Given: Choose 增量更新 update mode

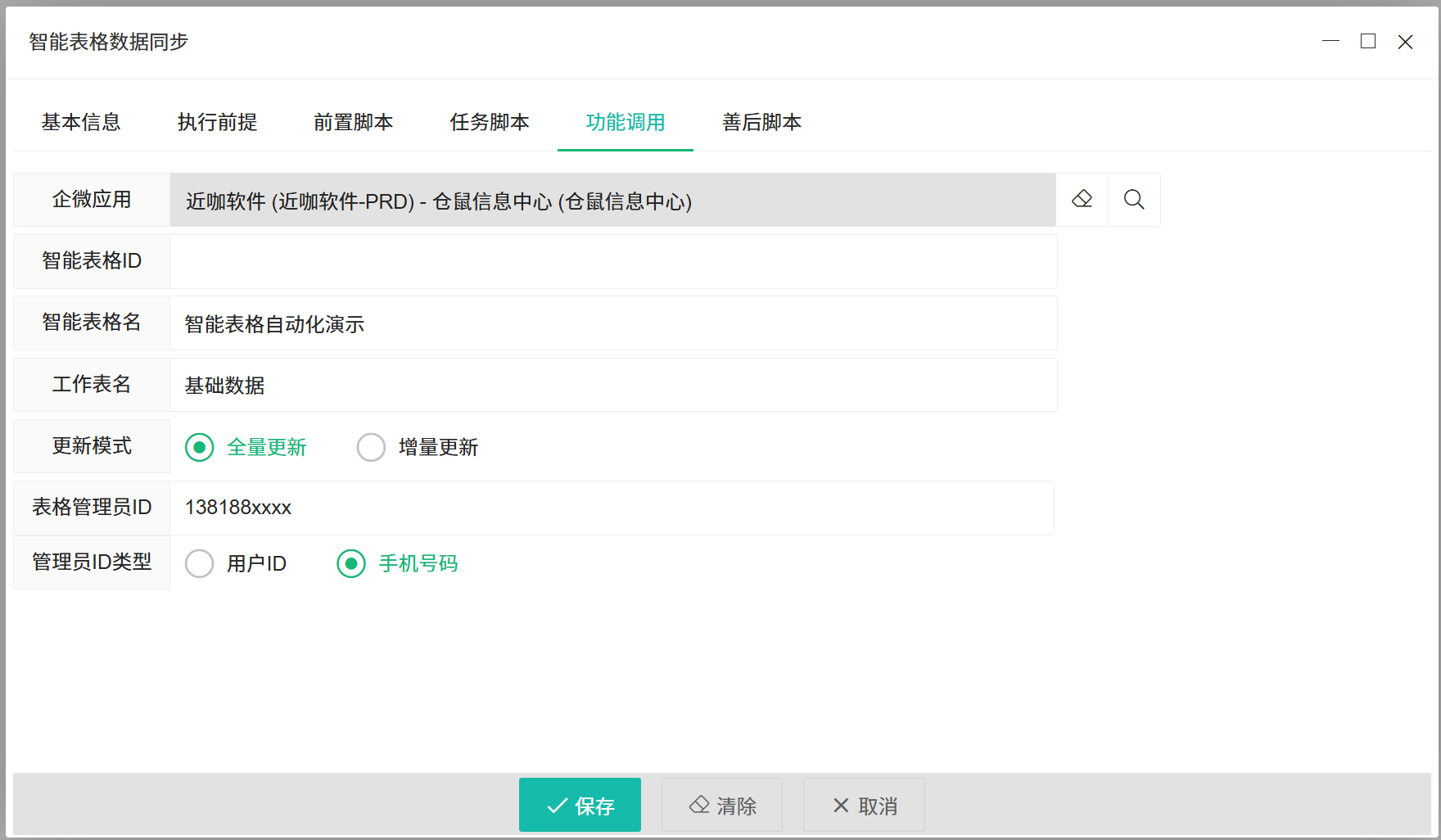Looking at the screenshot, I should 372,448.
